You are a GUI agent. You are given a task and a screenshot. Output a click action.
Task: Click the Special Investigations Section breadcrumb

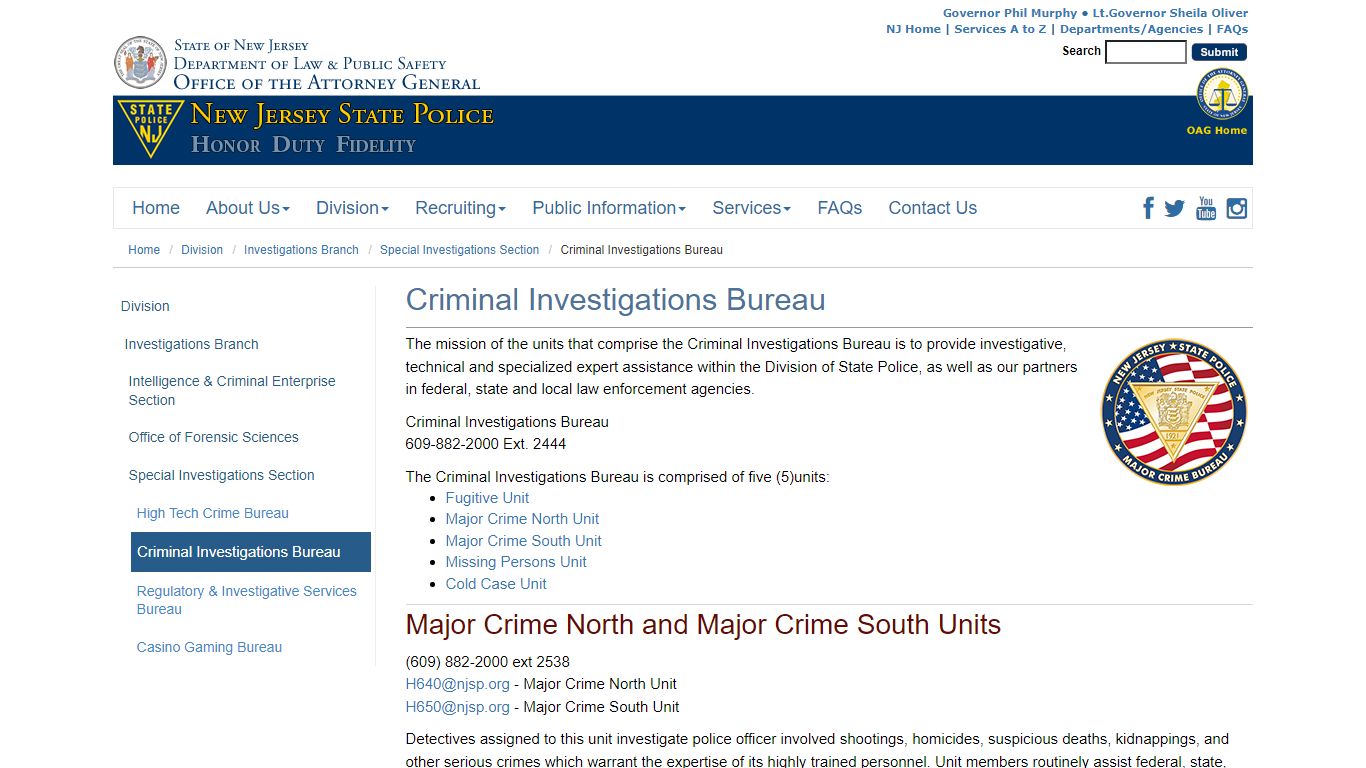tap(459, 250)
